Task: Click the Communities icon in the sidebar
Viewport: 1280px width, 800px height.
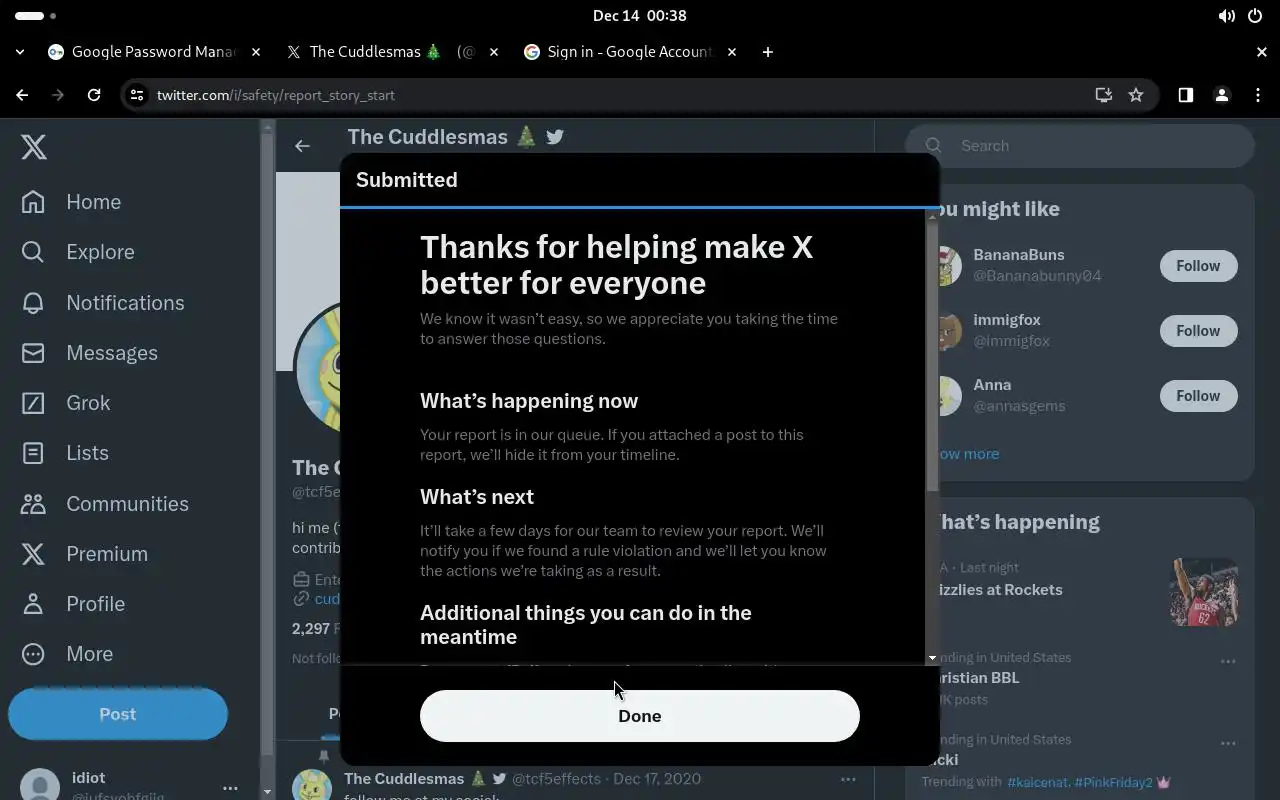Action: point(33,503)
